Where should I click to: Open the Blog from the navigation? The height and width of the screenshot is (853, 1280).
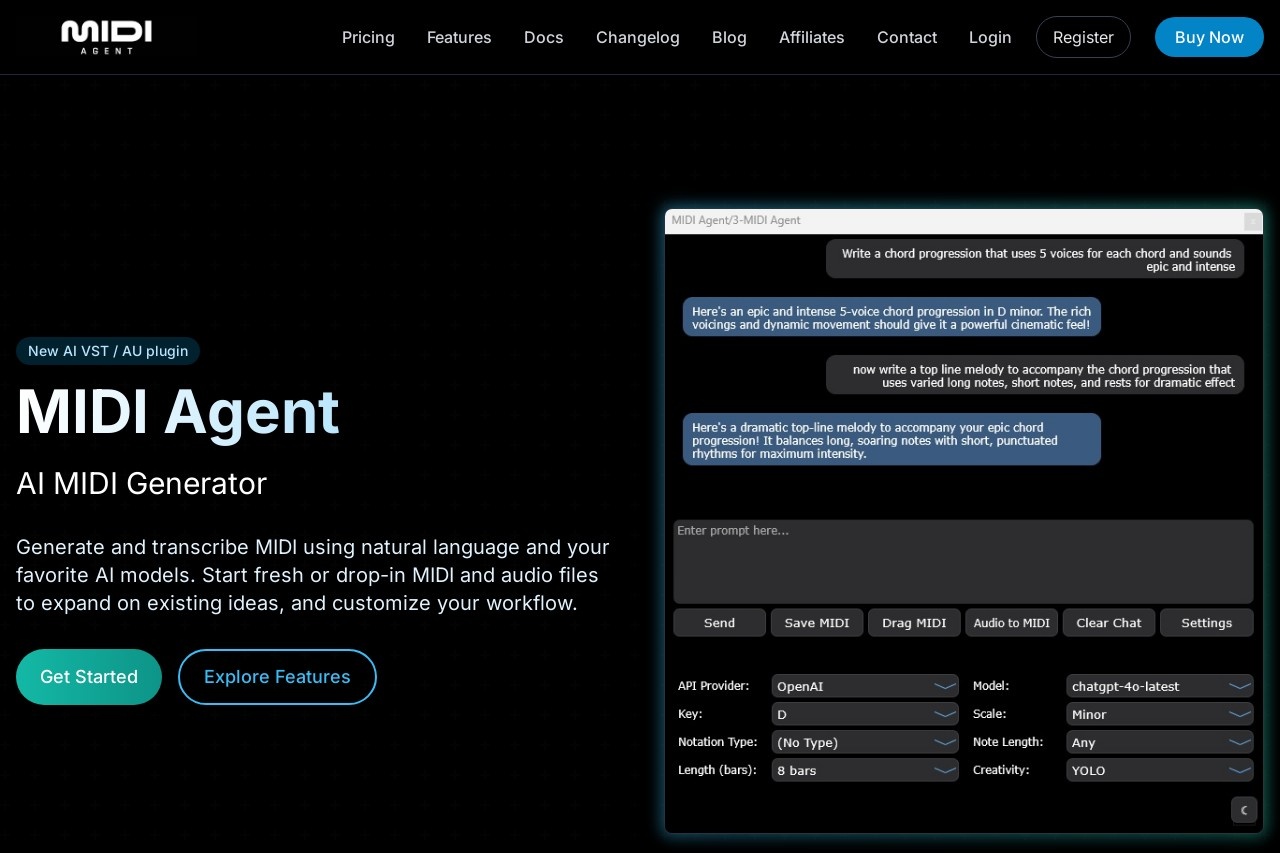729,37
